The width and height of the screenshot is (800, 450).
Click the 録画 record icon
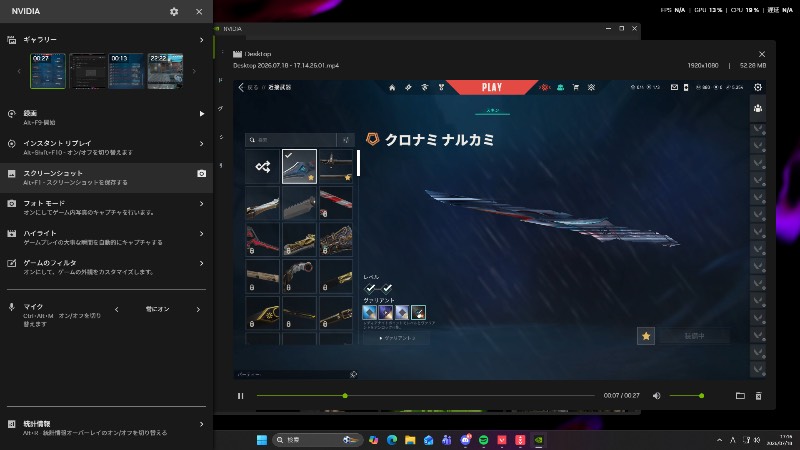11,114
